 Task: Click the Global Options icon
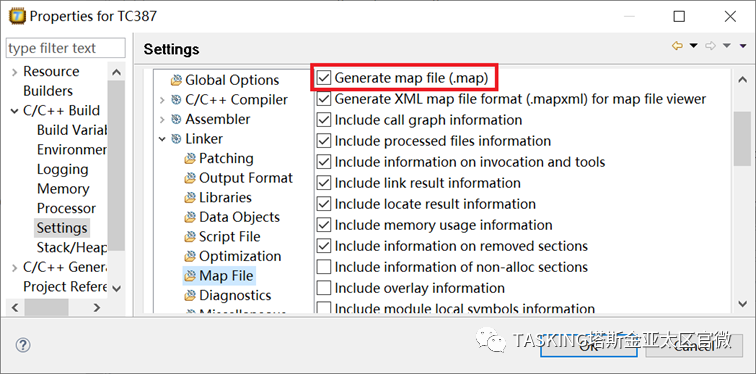point(176,80)
